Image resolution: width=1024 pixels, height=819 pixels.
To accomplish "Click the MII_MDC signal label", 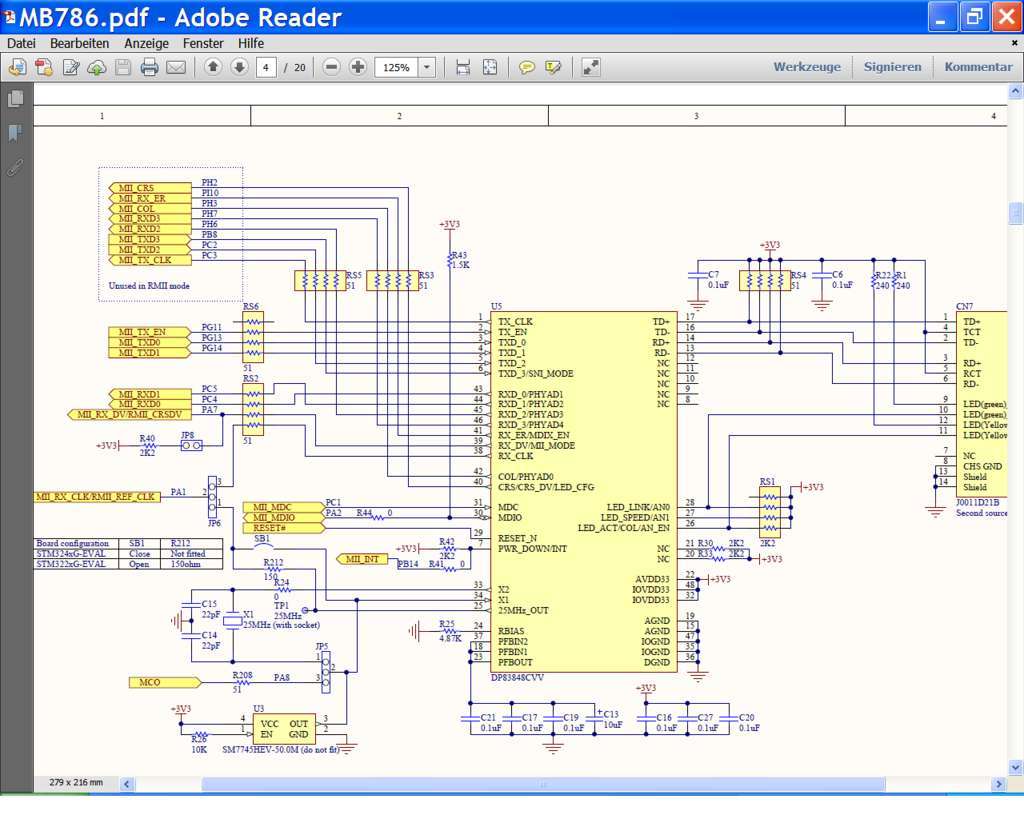I will 283,507.
